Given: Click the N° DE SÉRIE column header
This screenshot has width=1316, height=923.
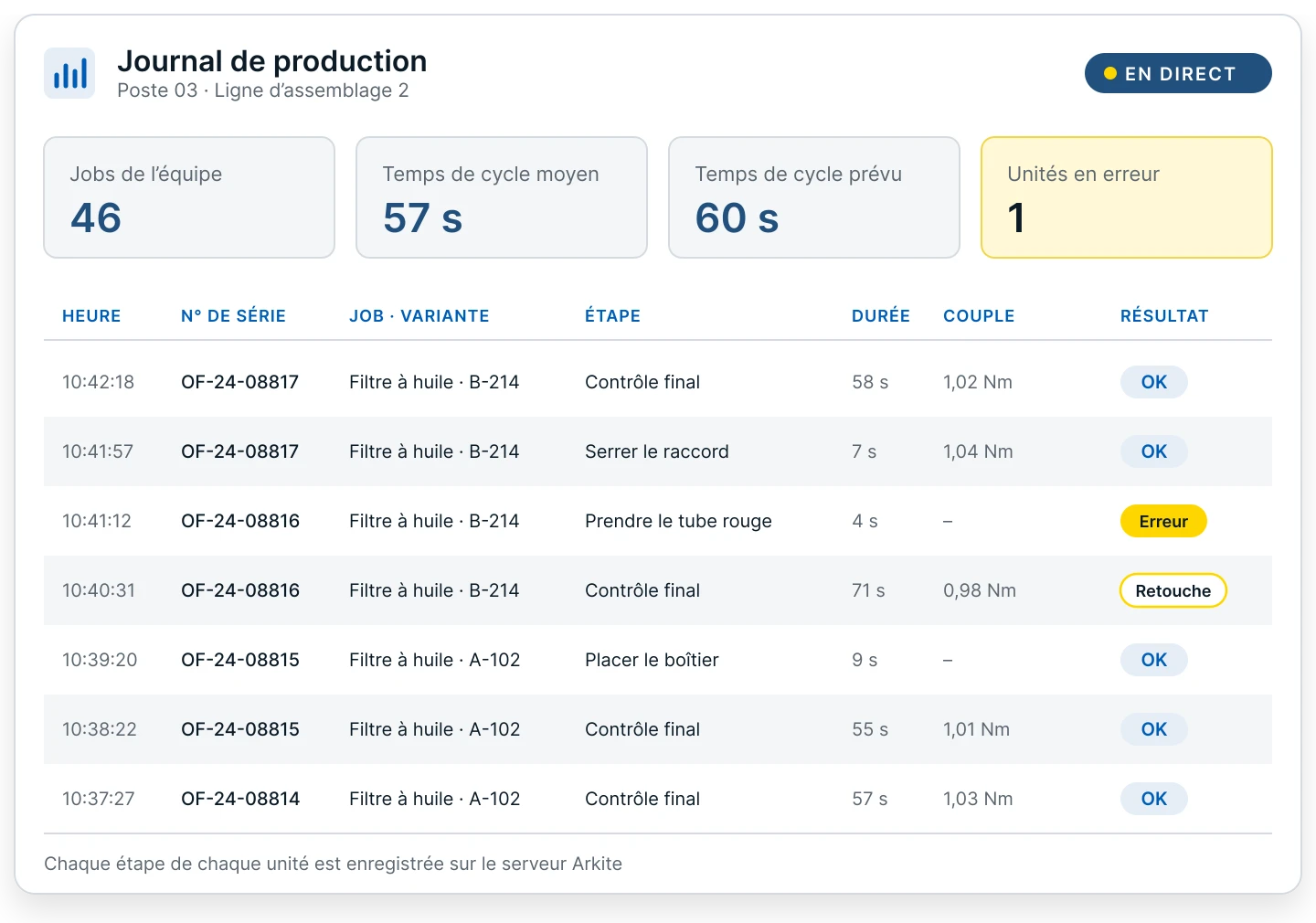Looking at the screenshot, I should (x=233, y=316).
